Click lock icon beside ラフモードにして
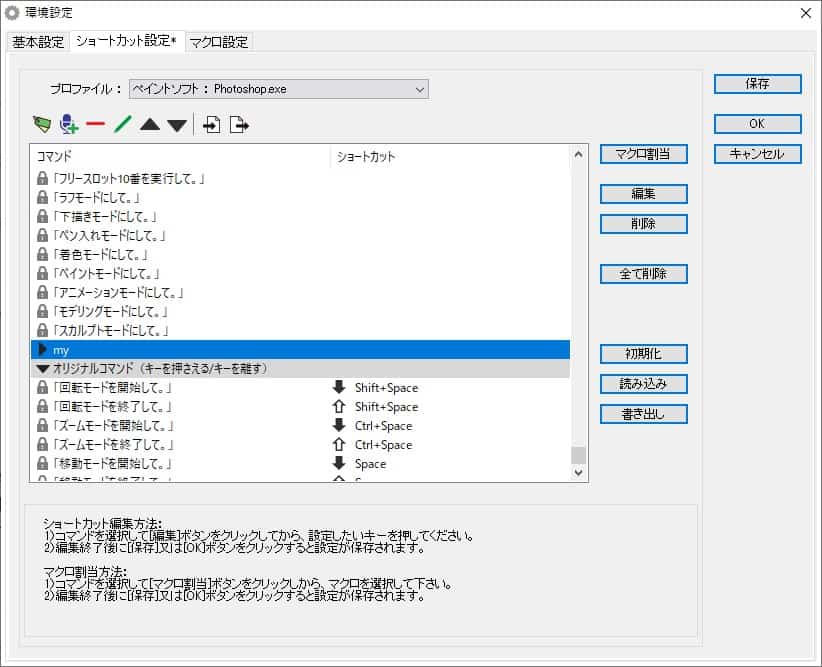The width and height of the screenshot is (822, 667). coord(42,198)
